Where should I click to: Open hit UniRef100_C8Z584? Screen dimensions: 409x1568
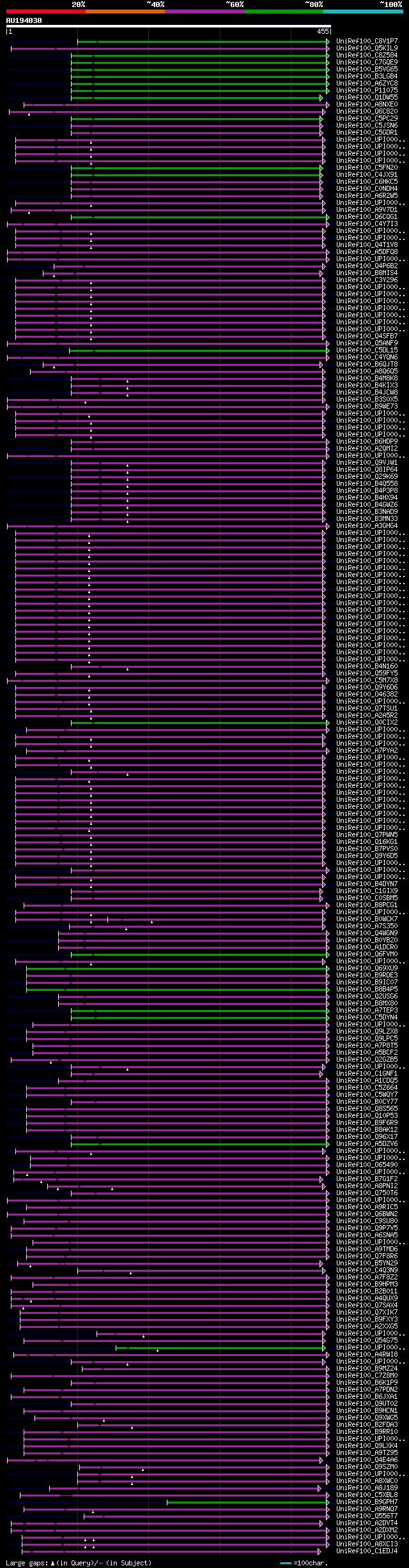[x=367, y=55]
